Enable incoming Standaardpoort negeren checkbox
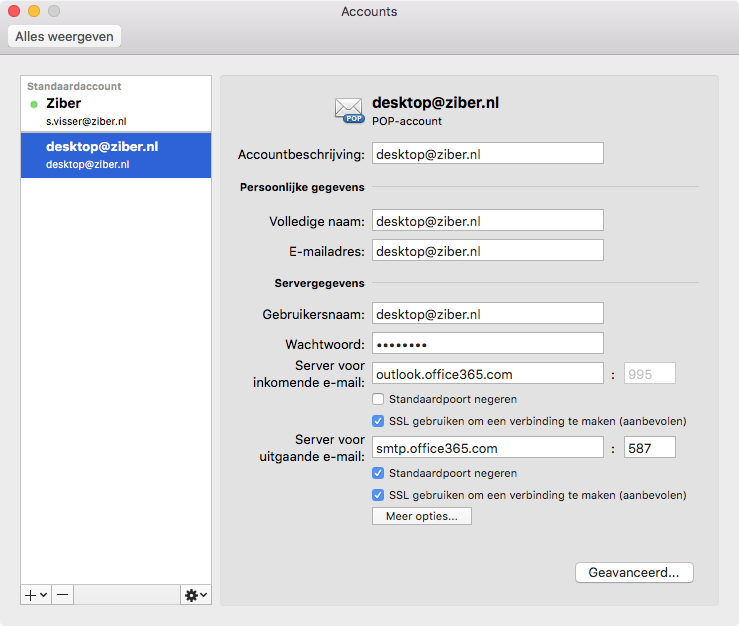Screen dimensions: 739x626 point(378,399)
